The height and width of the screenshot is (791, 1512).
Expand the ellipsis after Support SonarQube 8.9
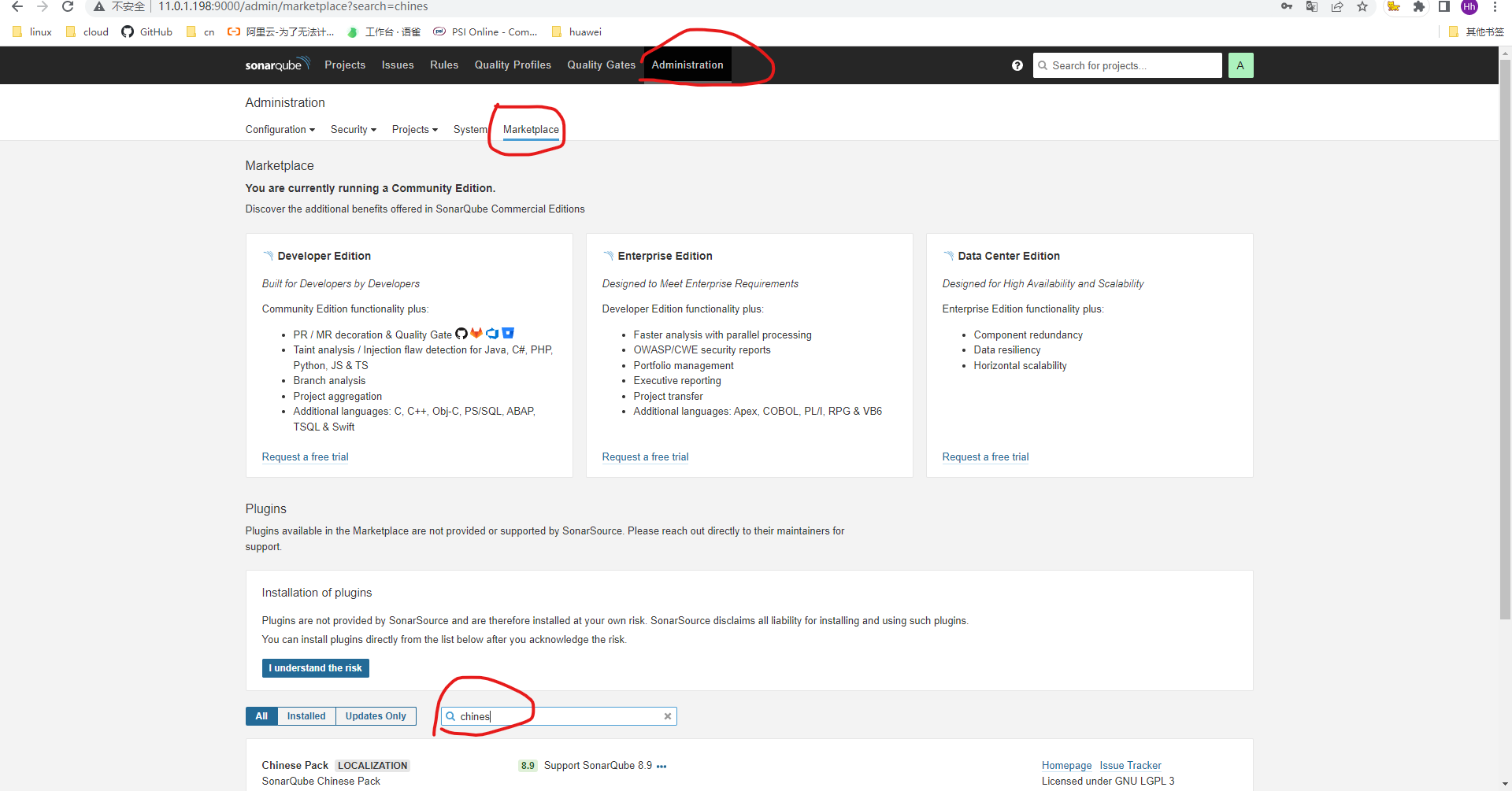[661, 766]
